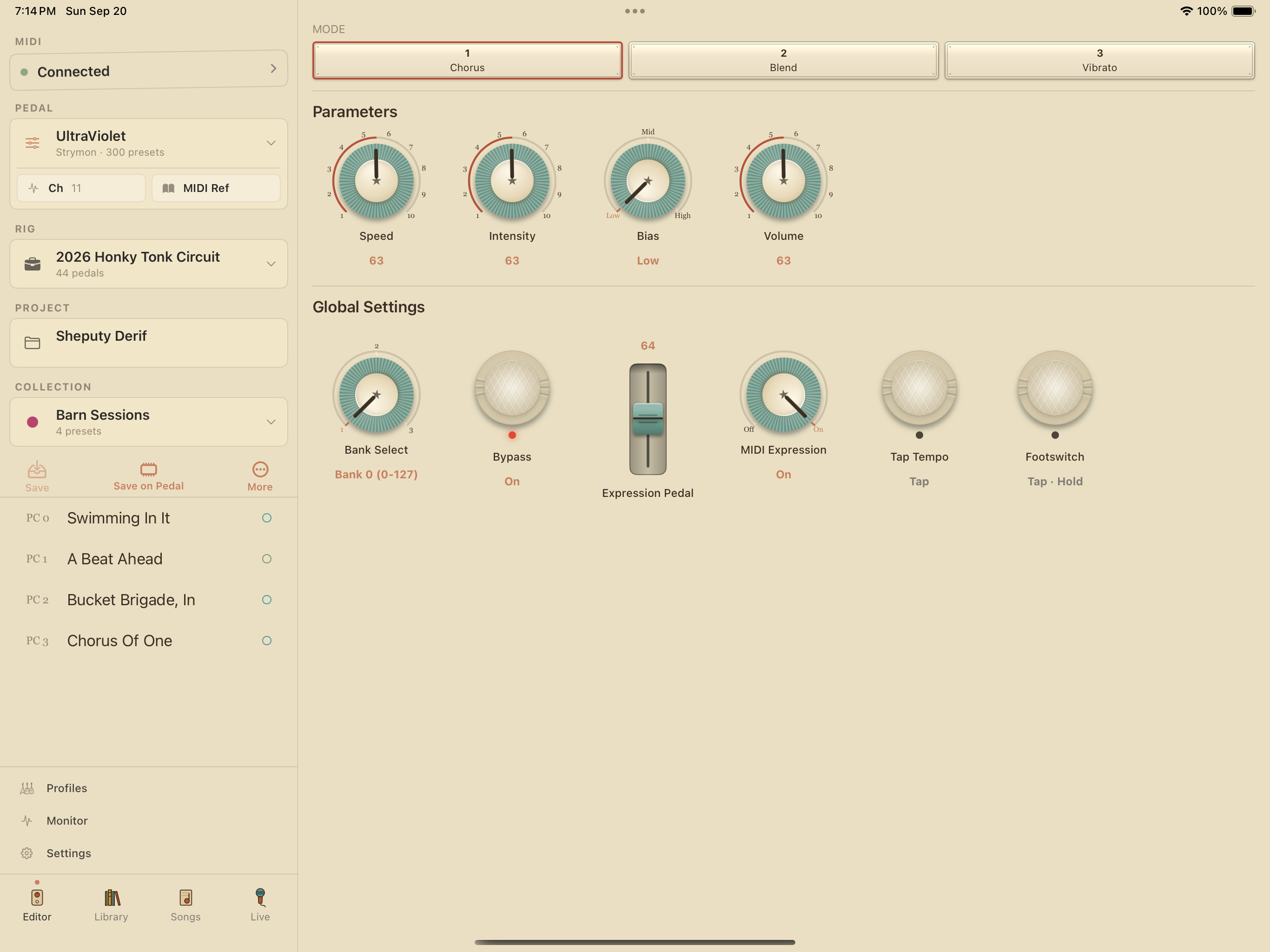Switch to the Library tab label
1270x952 pixels.
click(x=112, y=917)
